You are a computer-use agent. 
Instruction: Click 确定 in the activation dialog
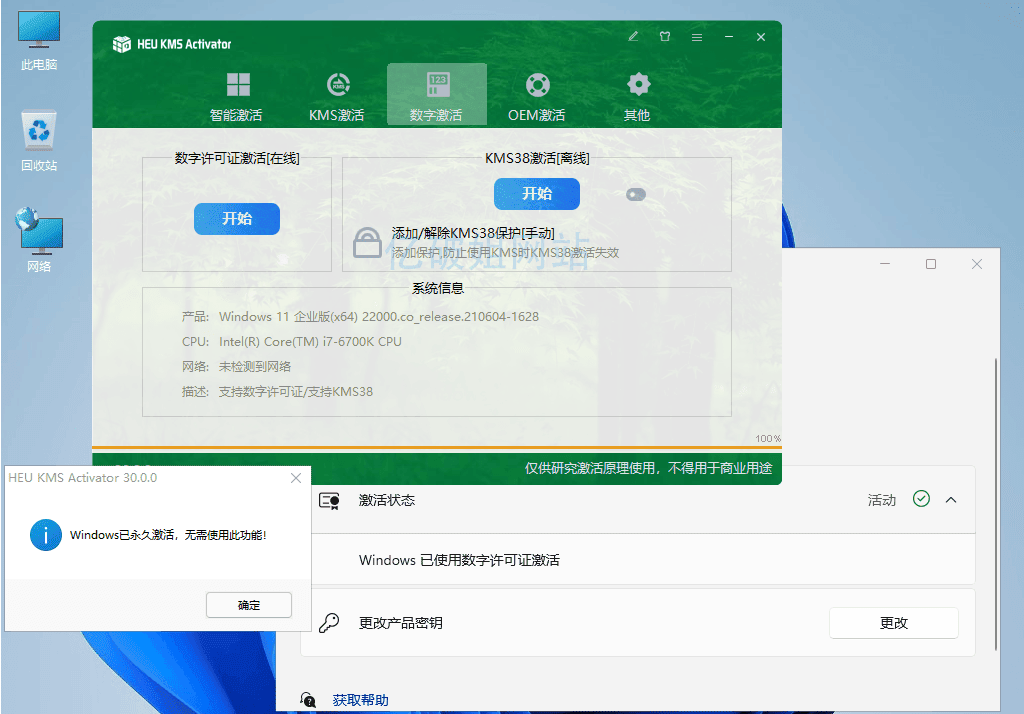(248, 604)
